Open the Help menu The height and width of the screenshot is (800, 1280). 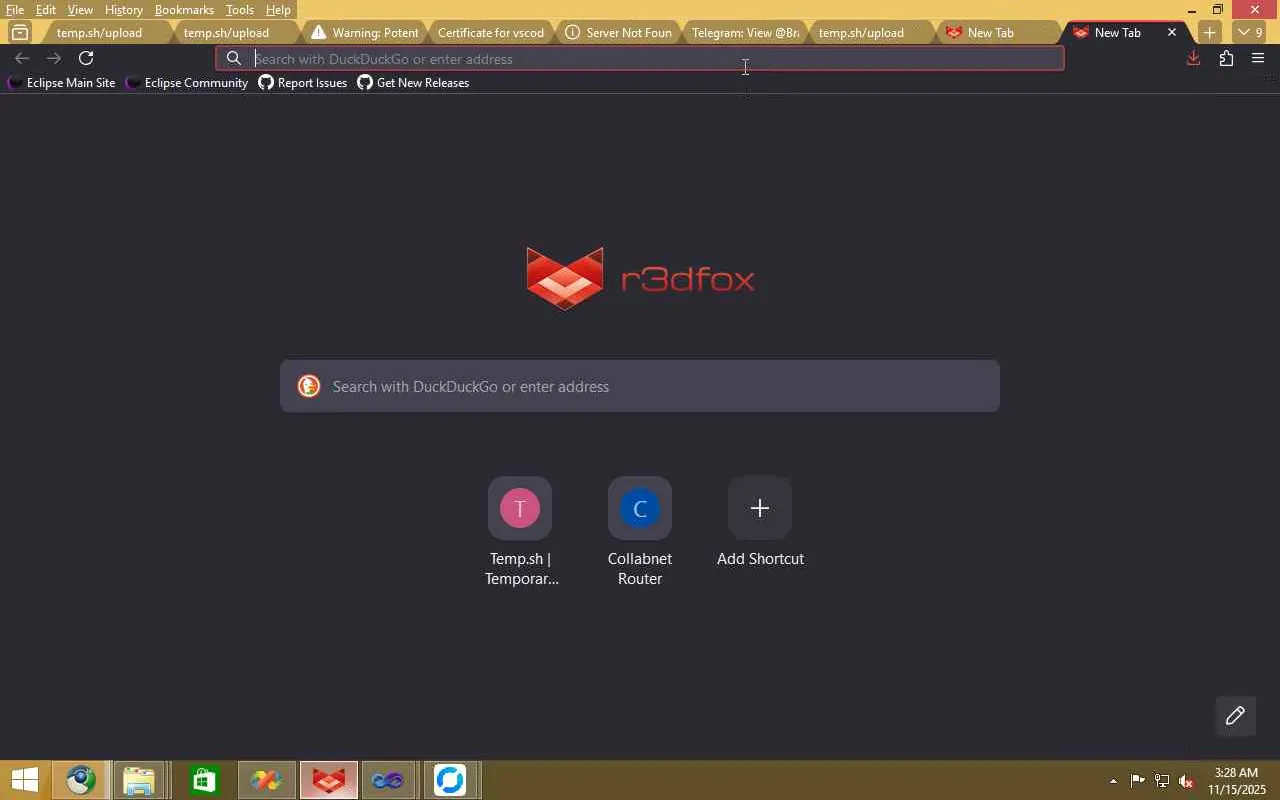click(x=278, y=9)
